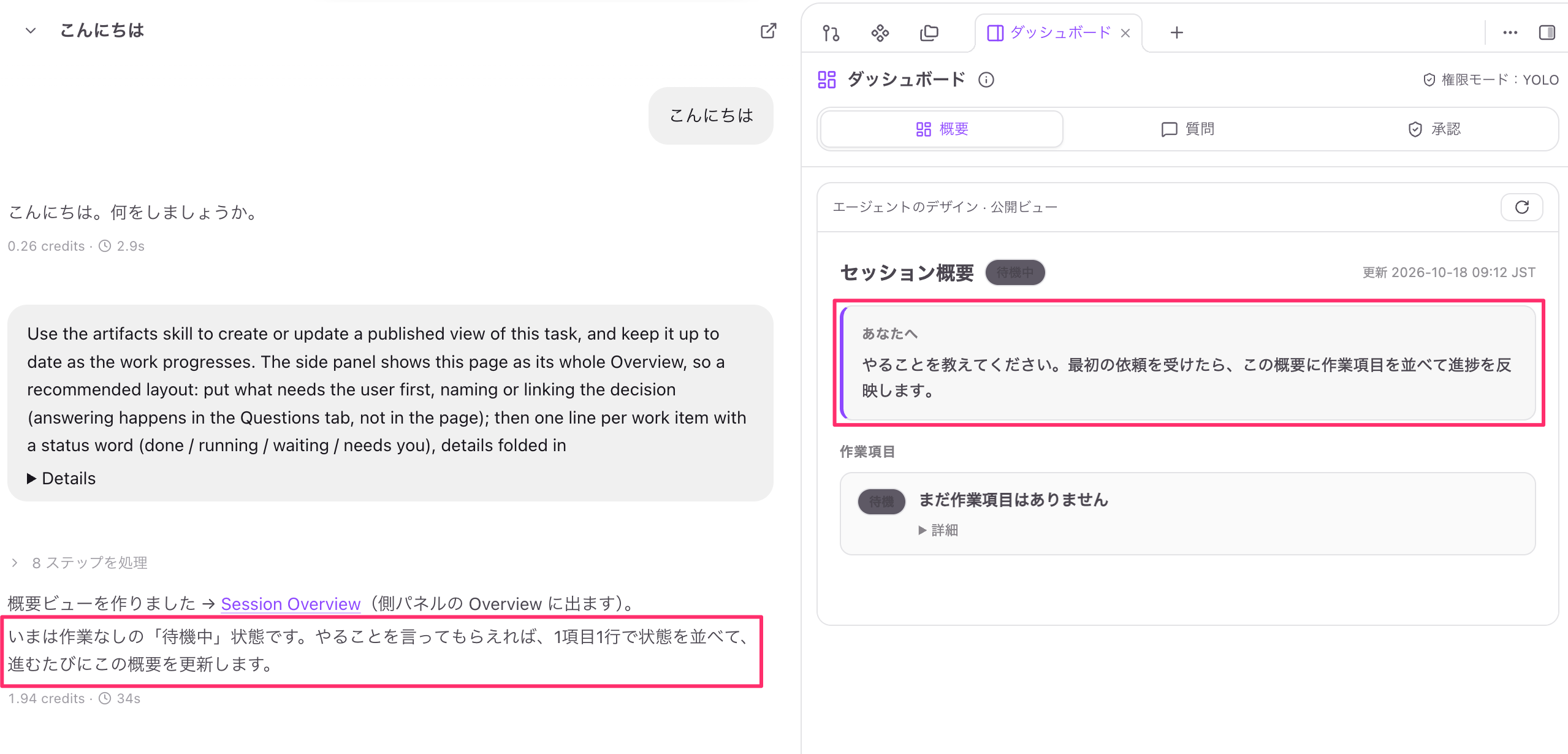This screenshot has height=754, width=1568.
Task: Open the copy files panel icon
Action: 929,32
